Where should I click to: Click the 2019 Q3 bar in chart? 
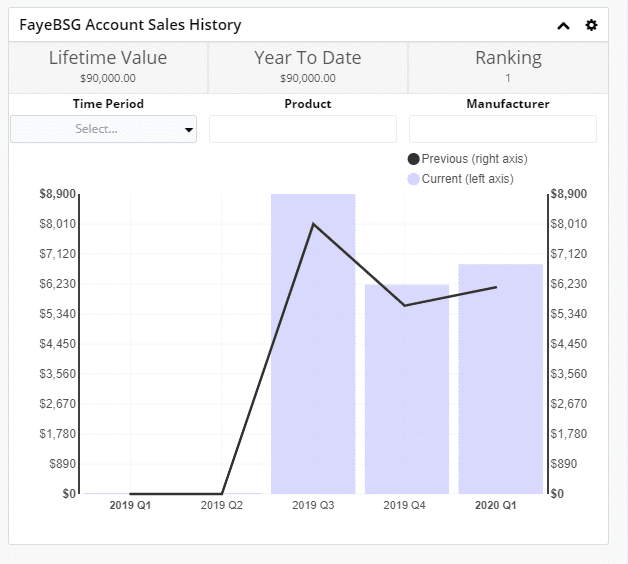(x=313, y=344)
